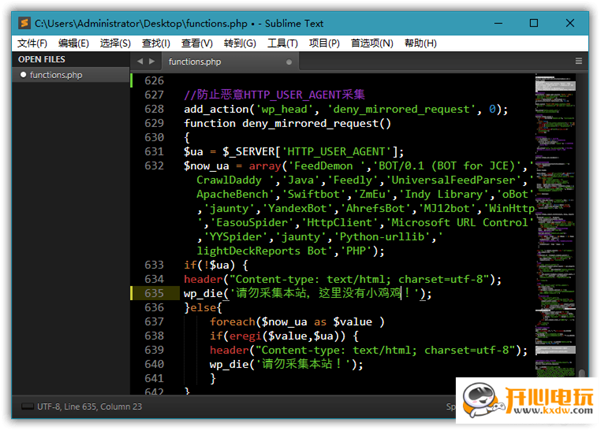Open the 首选项(N) menu
Viewport: 600px width, 430px height.
372,43
